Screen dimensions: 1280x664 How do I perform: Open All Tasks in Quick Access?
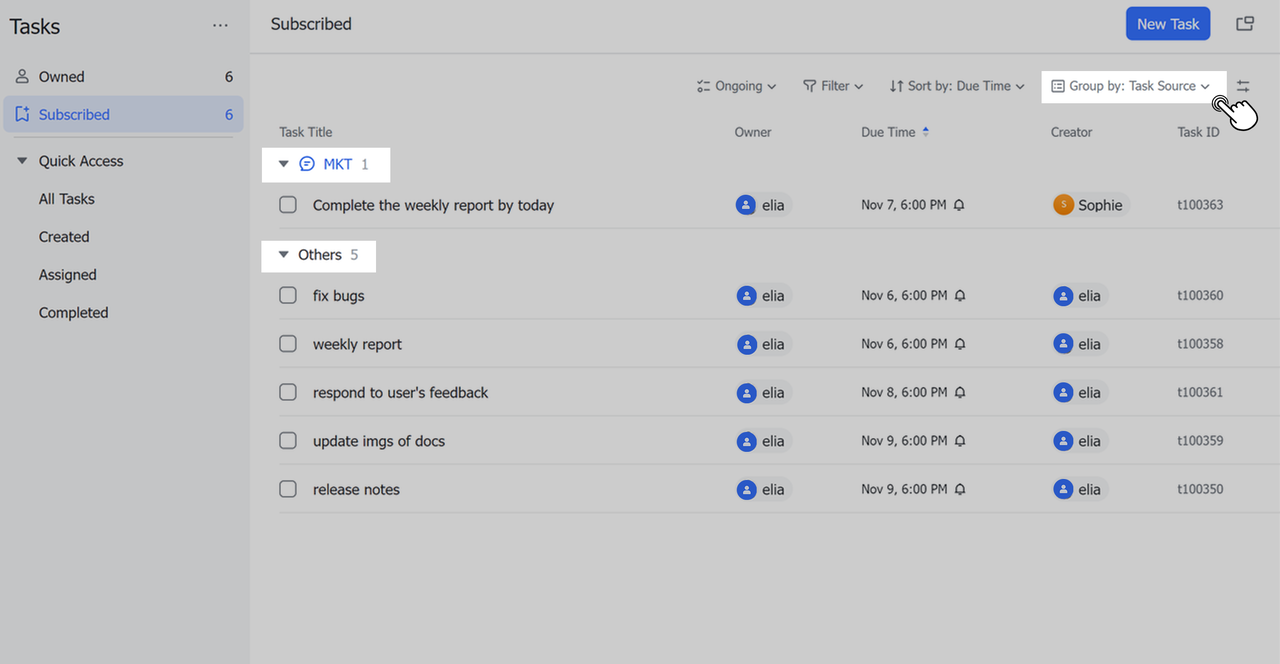67,199
